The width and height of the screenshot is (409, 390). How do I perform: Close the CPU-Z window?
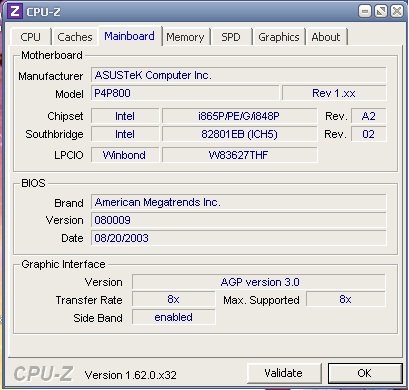point(397,12)
